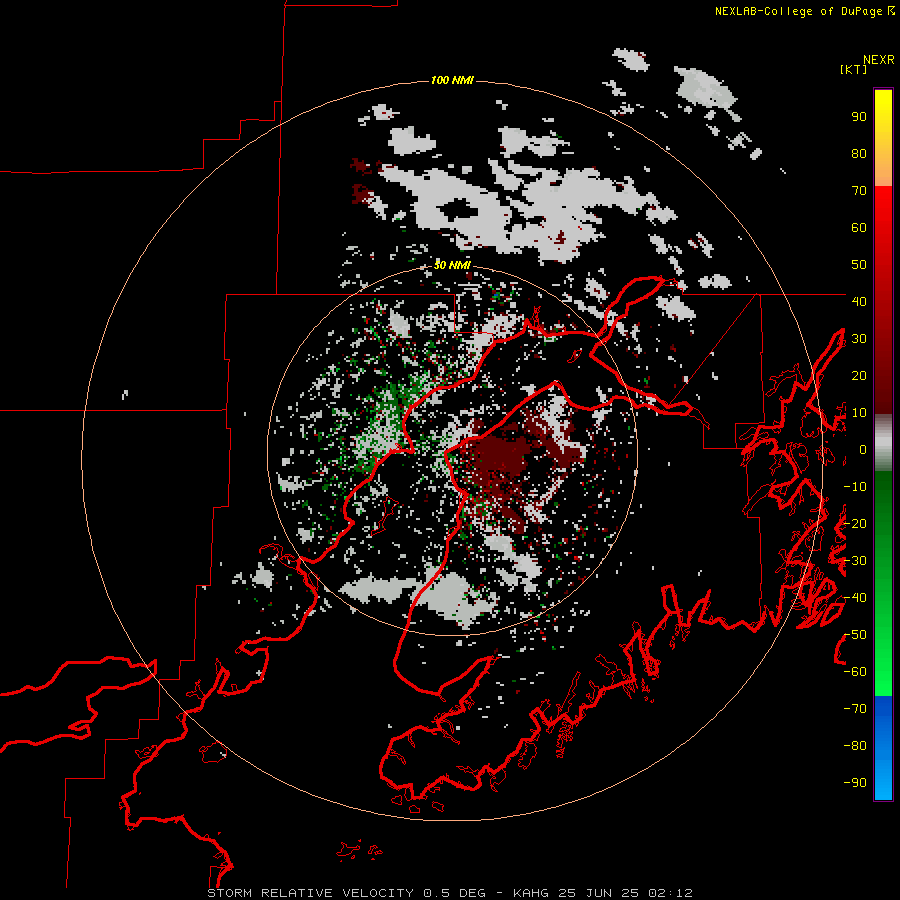This screenshot has width=900, height=900.
Task: Click the -90 value on velocity scale
Action: 855,783
